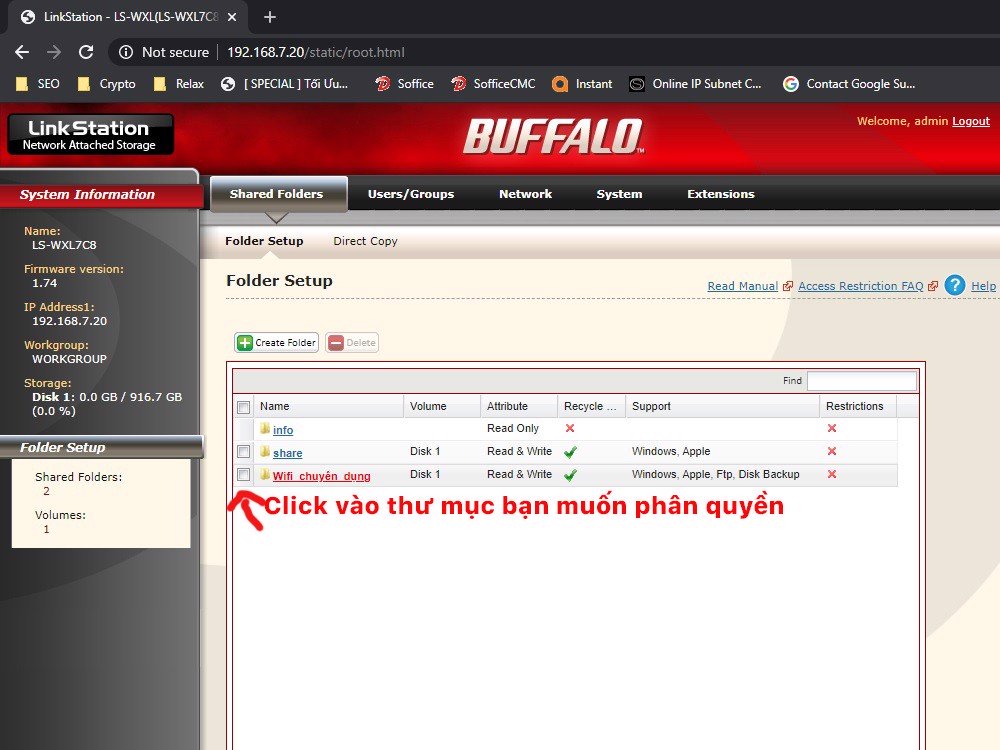1000x750 pixels.
Task: Open the Extensions tab
Action: tap(721, 194)
